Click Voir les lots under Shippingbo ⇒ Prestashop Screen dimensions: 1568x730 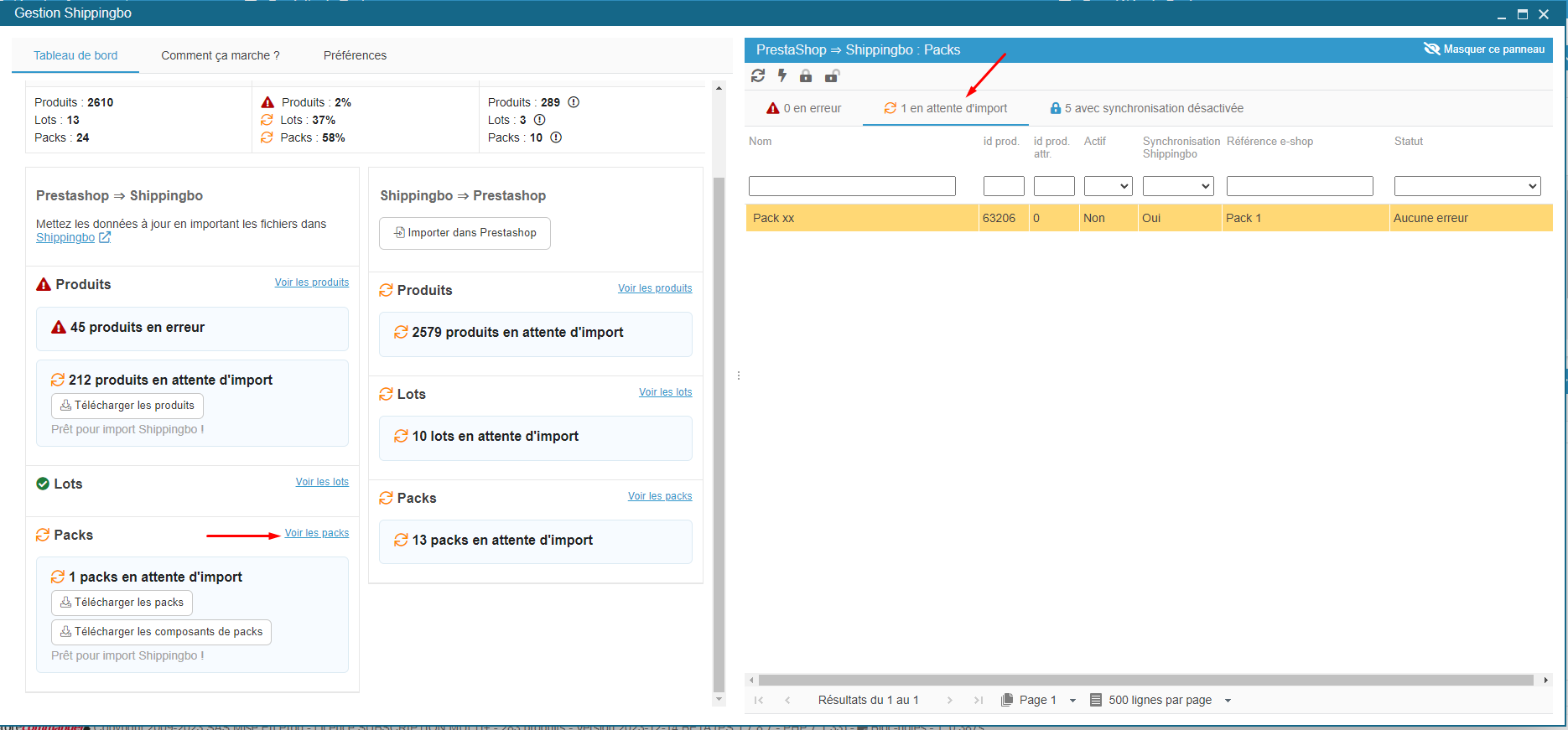click(666, 392)
